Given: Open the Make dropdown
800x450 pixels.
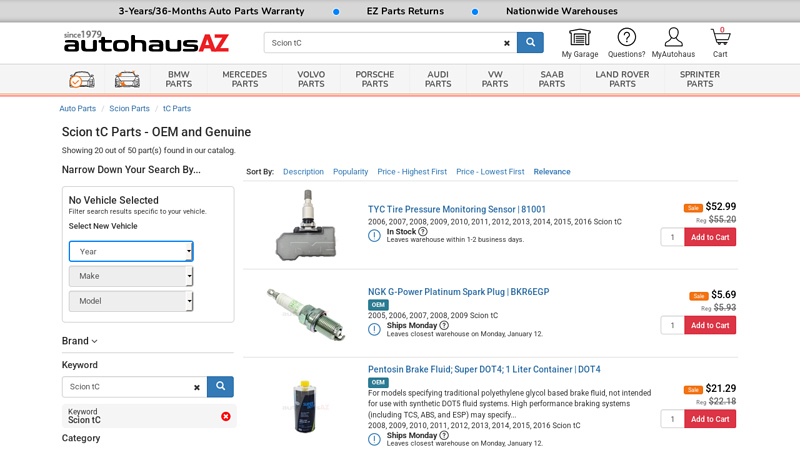Looking at the screenshot, I should [131, 276].
